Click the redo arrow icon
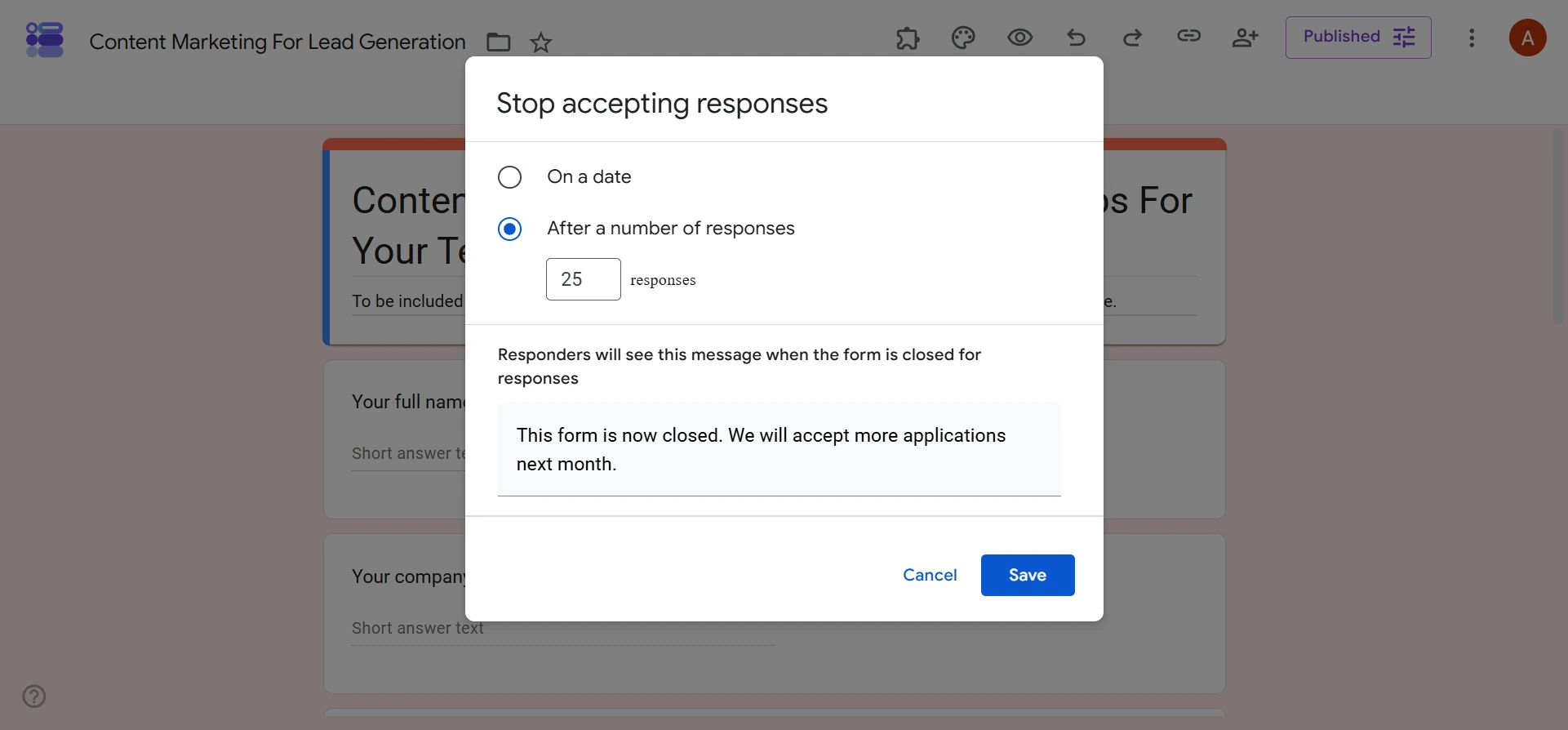This screenshot has height=730, width=1568. point(1132,38)
